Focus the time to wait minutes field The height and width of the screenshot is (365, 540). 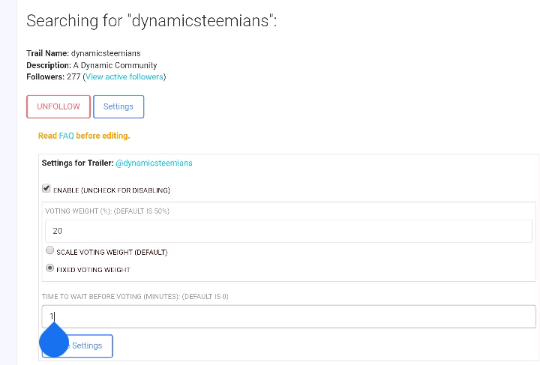(289, 316)
